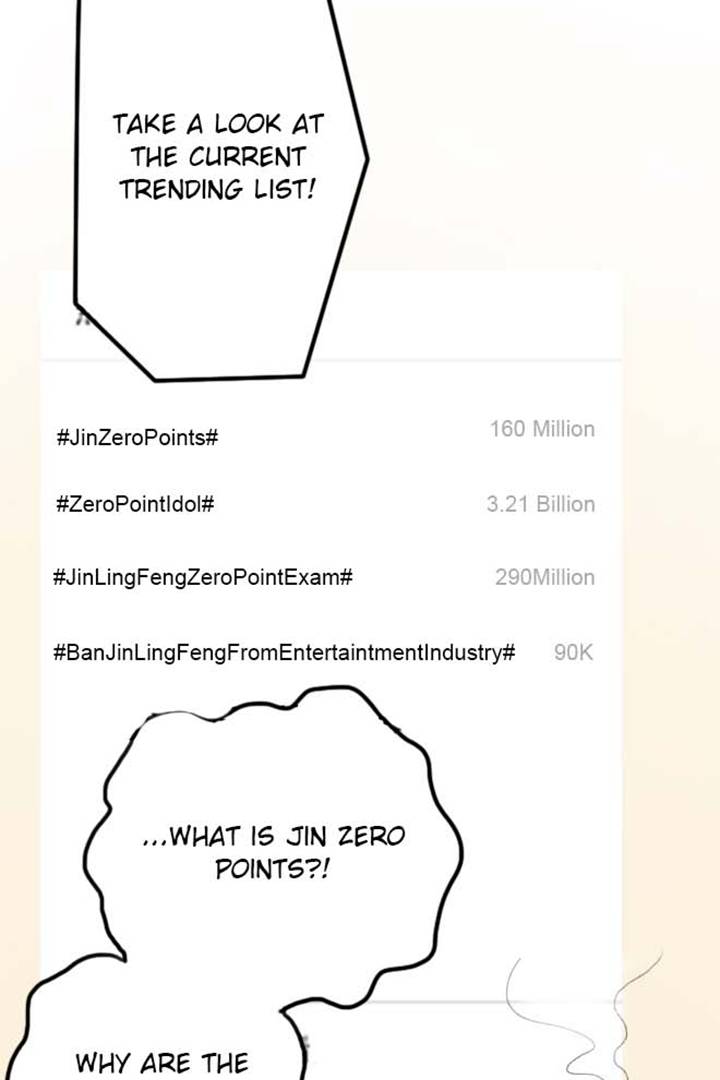The width and height of the screenshot is (720, 1080).
Task: Click the 160 Million view count
Action: point(542,429)
